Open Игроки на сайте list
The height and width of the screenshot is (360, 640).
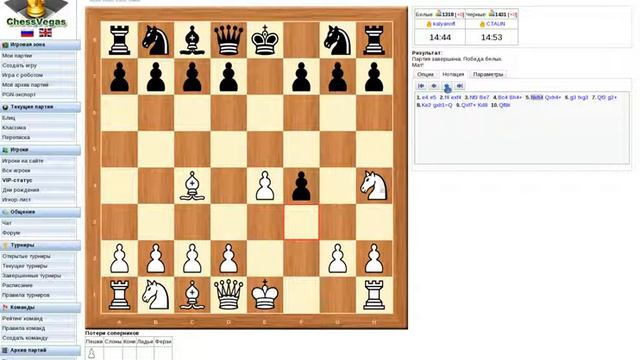pos(22,161)
